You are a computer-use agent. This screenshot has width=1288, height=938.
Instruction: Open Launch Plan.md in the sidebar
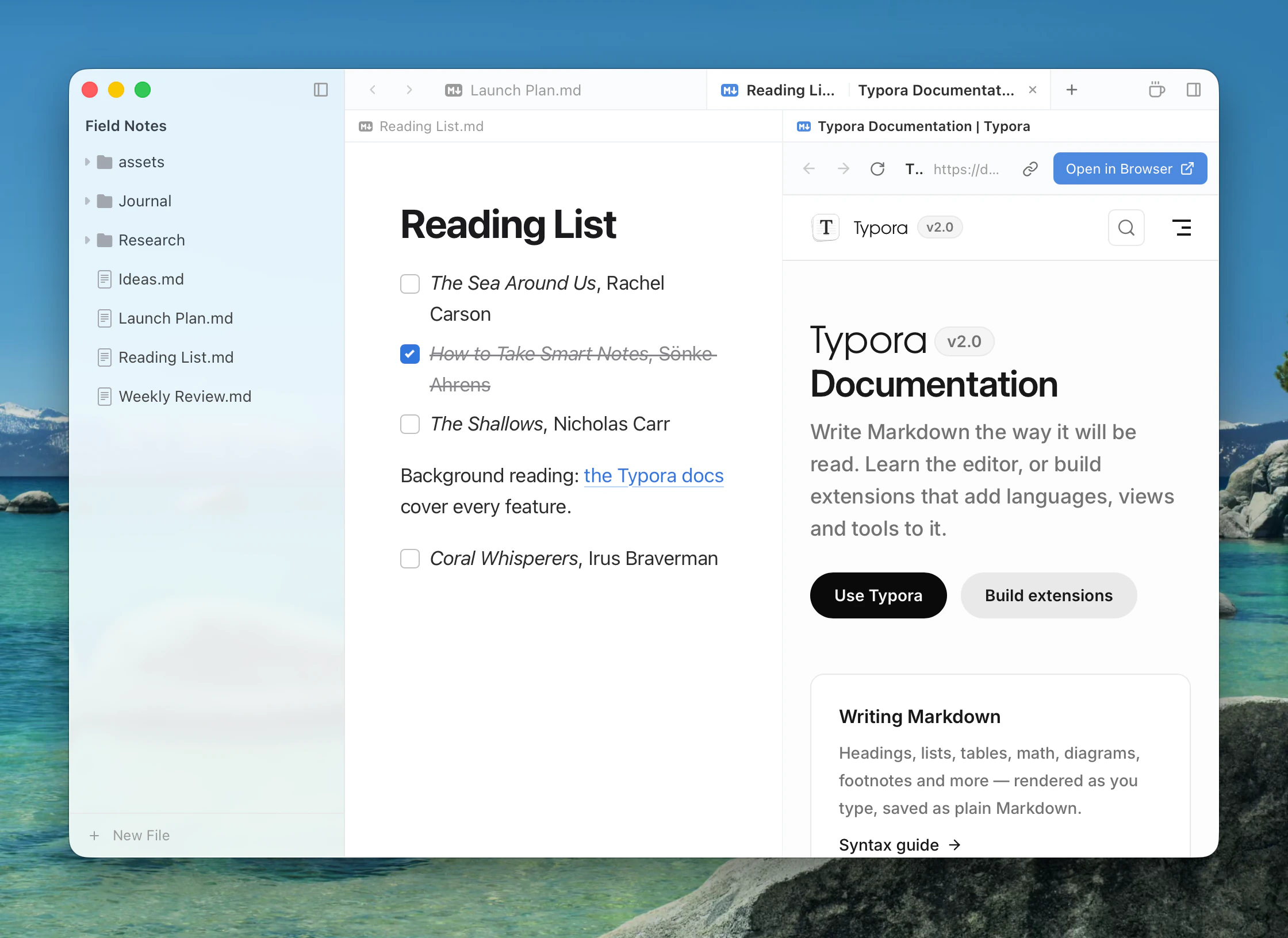point(176,318)
